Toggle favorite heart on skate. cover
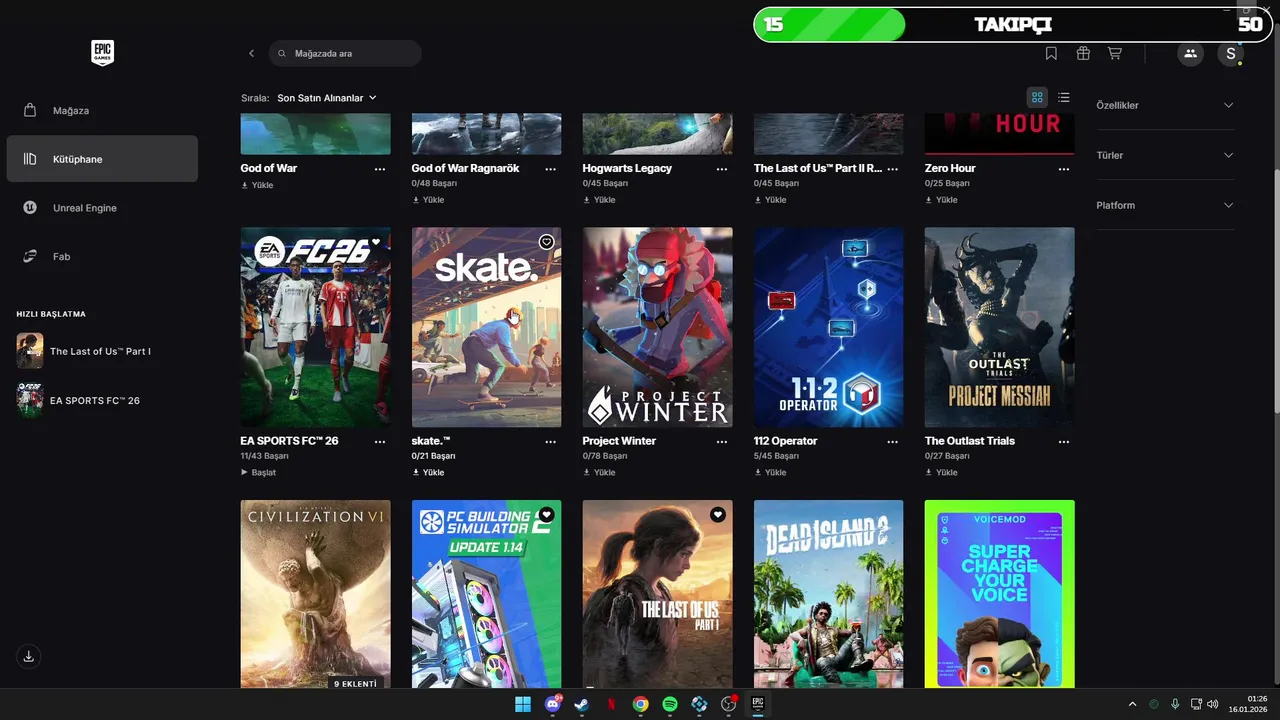1280x720 pixels. [x=546, y=242]
